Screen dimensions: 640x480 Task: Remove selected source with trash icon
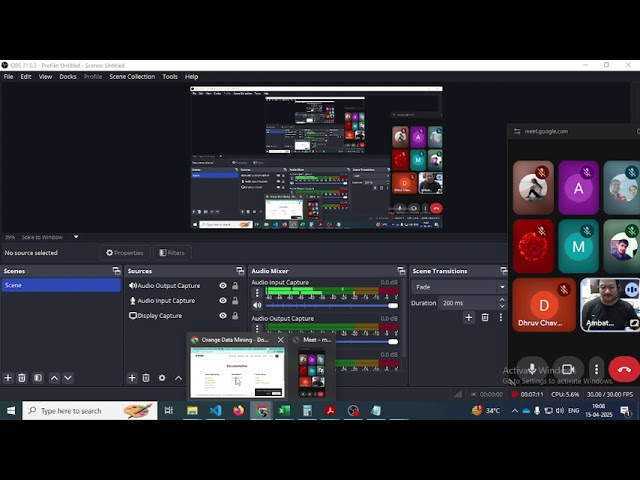tap(146, 378)
